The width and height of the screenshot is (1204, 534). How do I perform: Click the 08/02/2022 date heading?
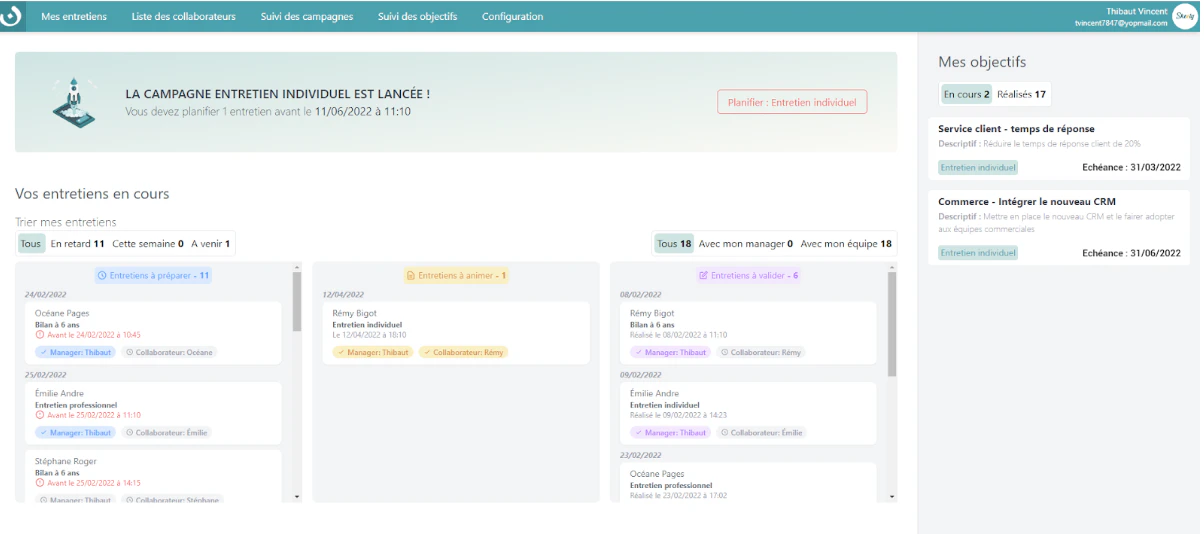[641, 295]
